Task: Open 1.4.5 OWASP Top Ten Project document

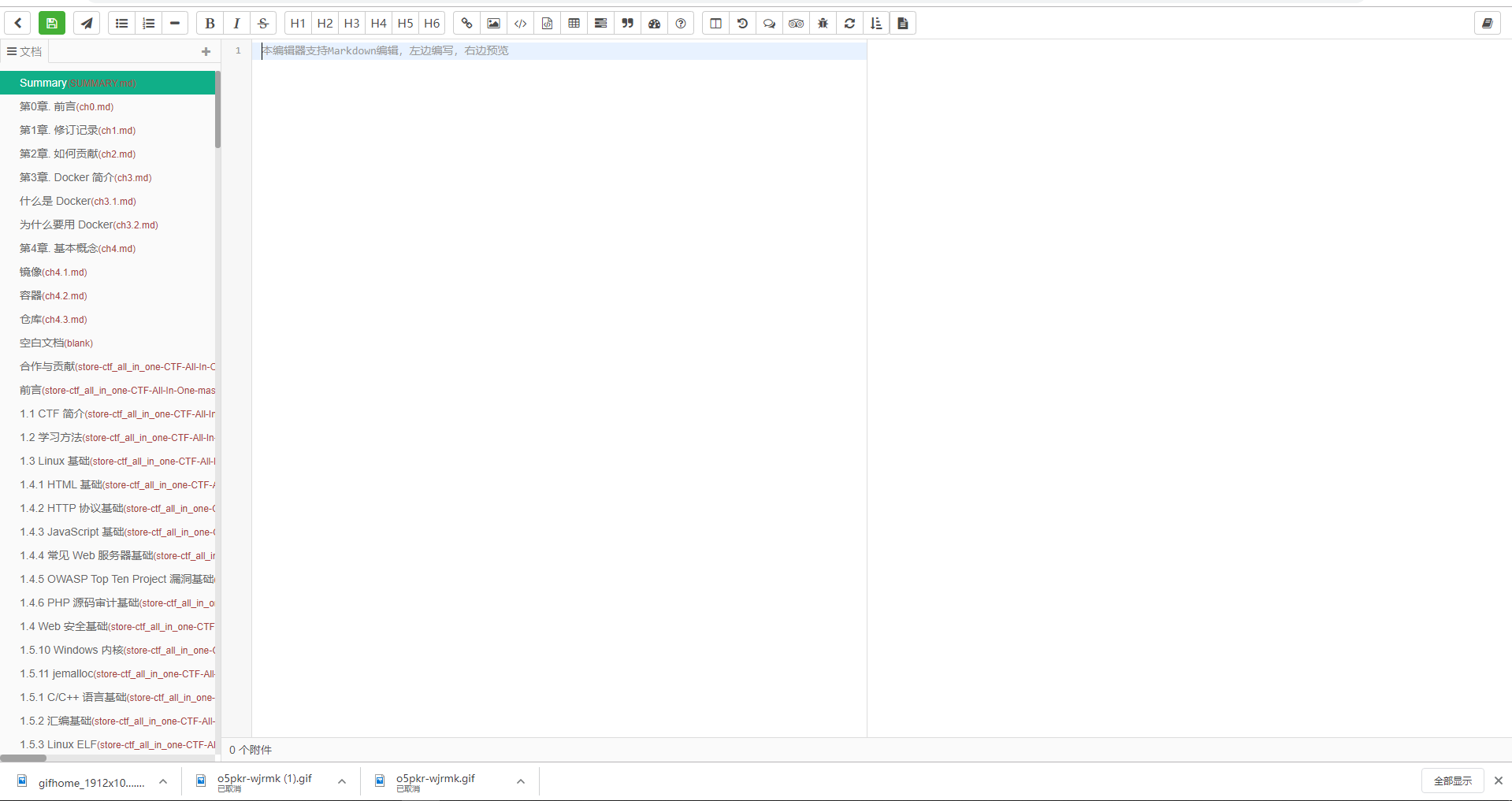Action: tap(107, 579)
